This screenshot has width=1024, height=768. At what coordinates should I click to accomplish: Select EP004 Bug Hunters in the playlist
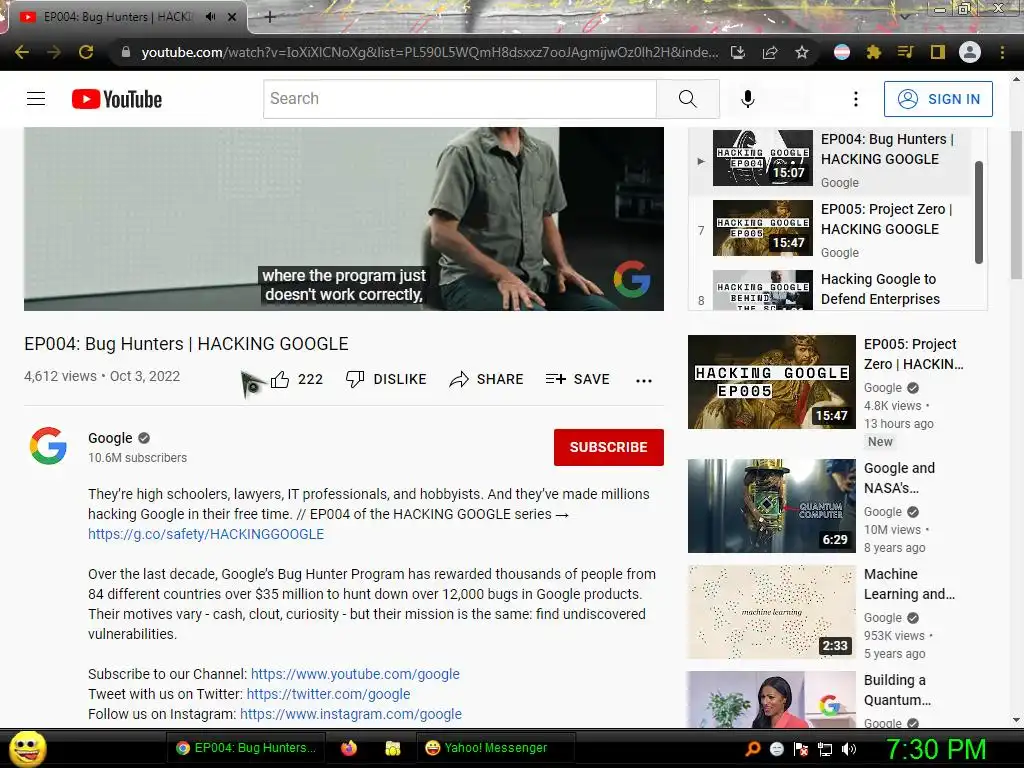[x=829, y=160]
